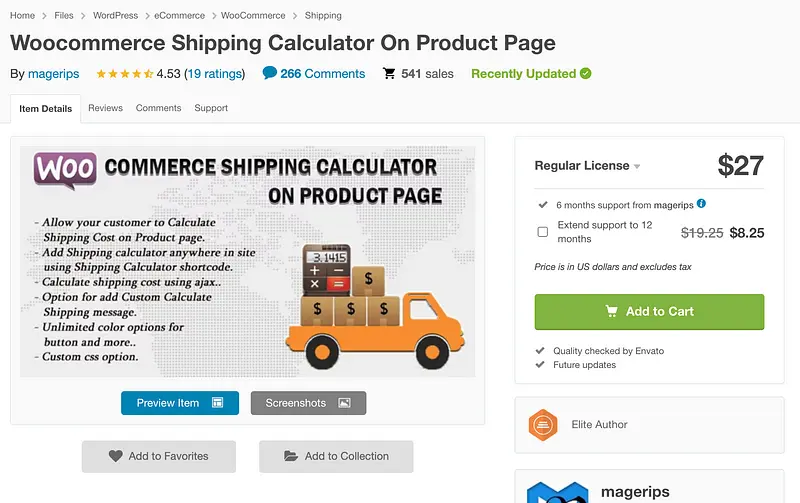The height and width of the screenshot is (503, 800).
Task: Click the folder icon in Add to Collection
Action: click(291, 456)
